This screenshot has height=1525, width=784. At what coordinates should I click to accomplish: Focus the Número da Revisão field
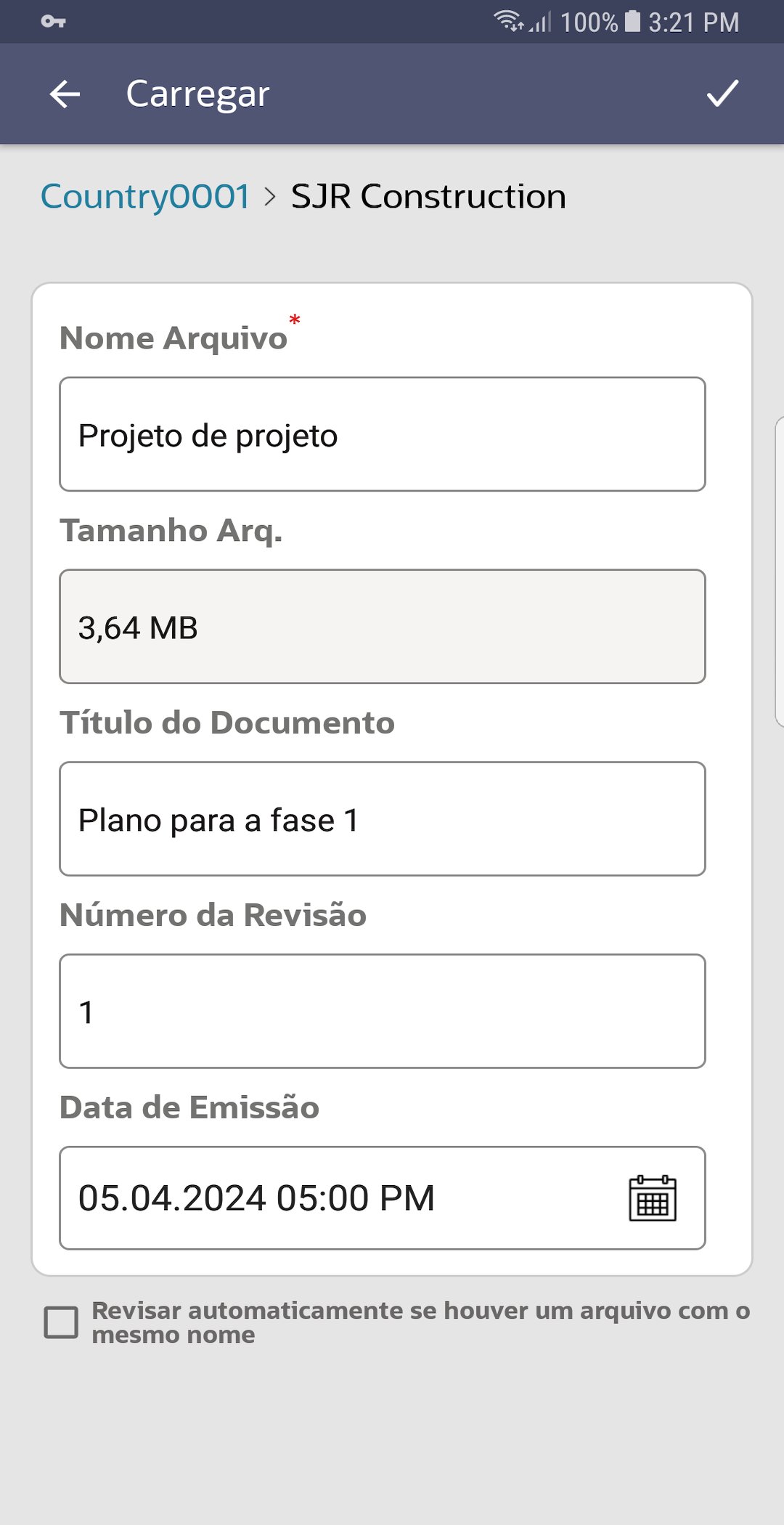coord(382,1012)
